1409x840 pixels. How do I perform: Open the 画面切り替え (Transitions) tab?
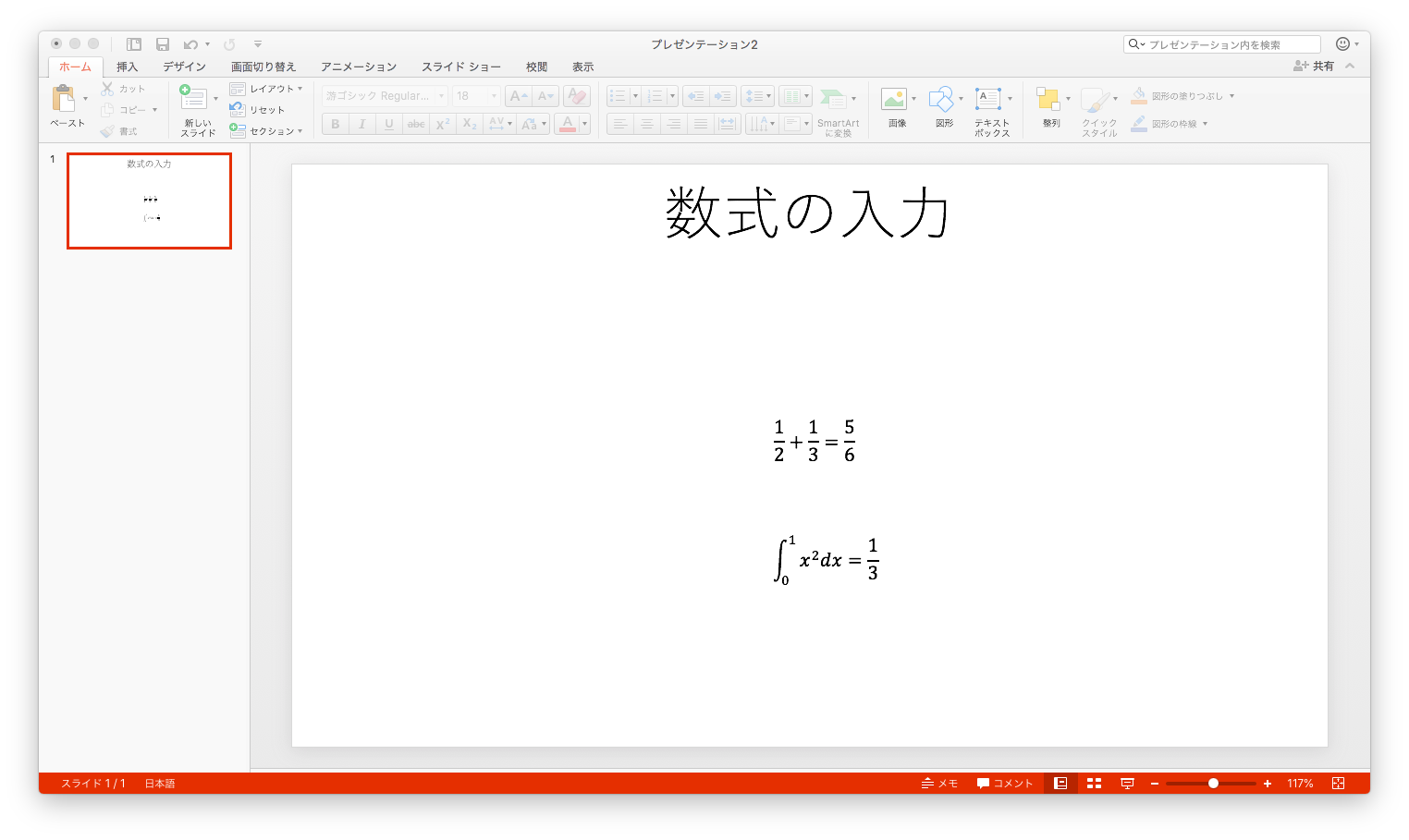click(x=263, y=67)
